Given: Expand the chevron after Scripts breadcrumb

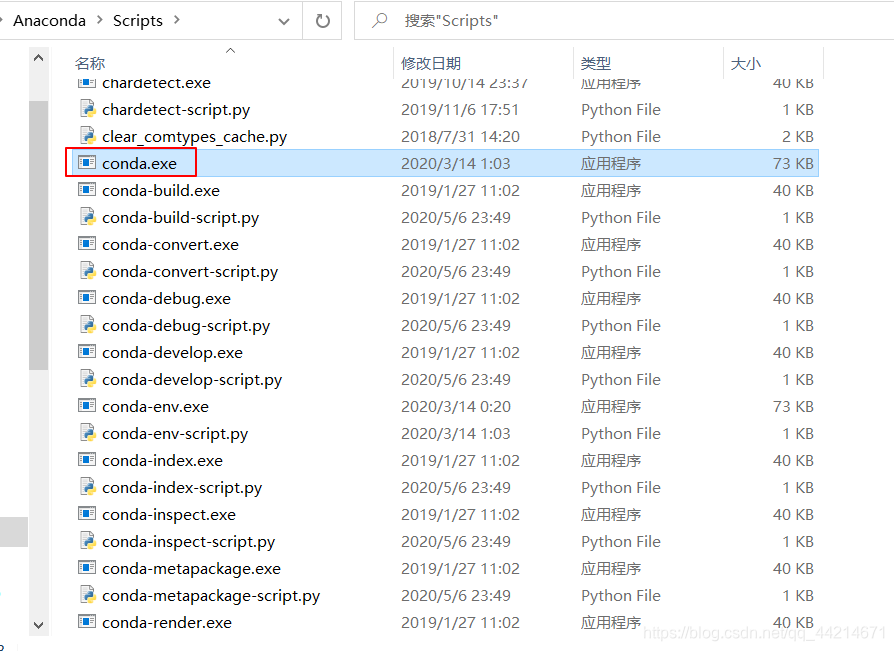Looking at the screenshot, I should click(x=177, y=20).
